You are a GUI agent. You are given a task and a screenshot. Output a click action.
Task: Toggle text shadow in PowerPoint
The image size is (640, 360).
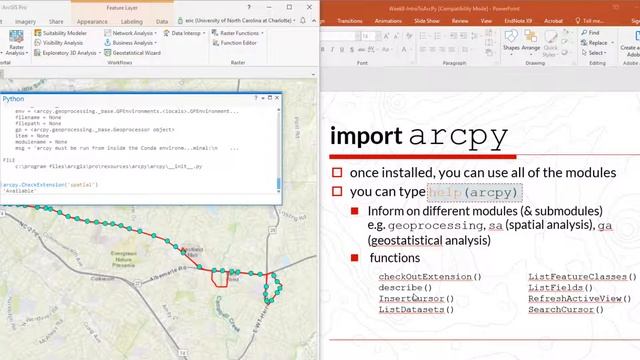(x=351, y=49)
